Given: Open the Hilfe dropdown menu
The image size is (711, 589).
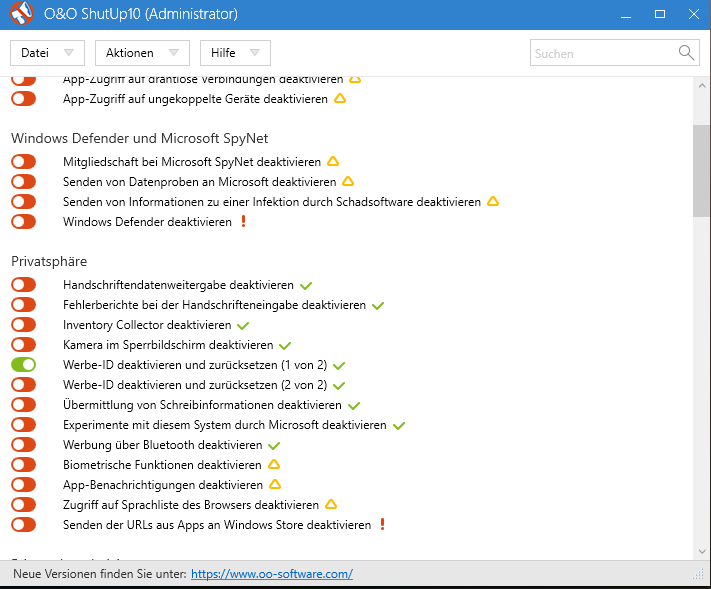Looking at the screenshot, I should click(x=235, y=53).
